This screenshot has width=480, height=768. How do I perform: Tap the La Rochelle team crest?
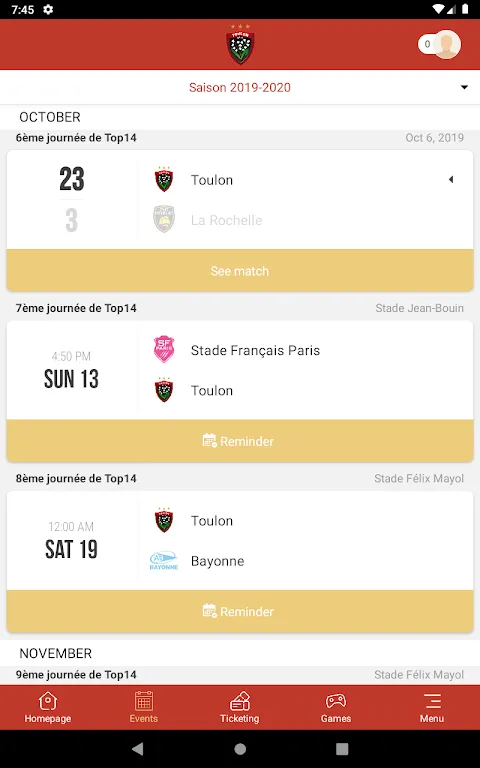[164, 219]
